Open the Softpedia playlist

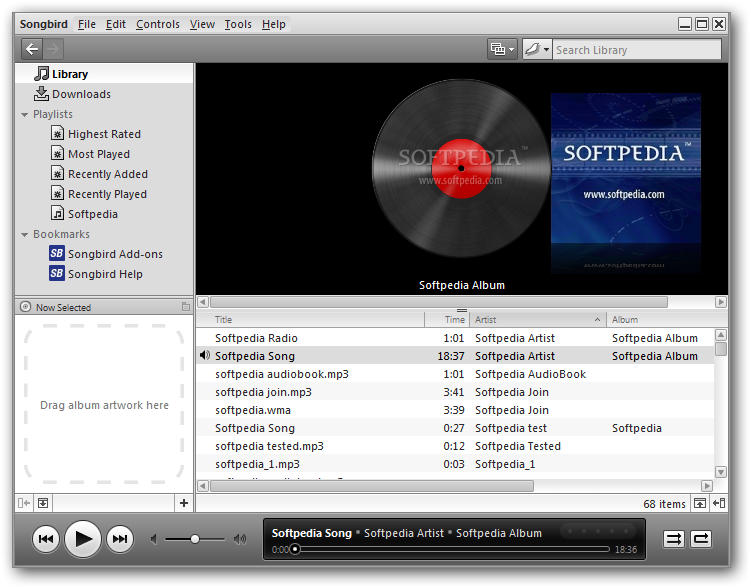click(92, 214)
